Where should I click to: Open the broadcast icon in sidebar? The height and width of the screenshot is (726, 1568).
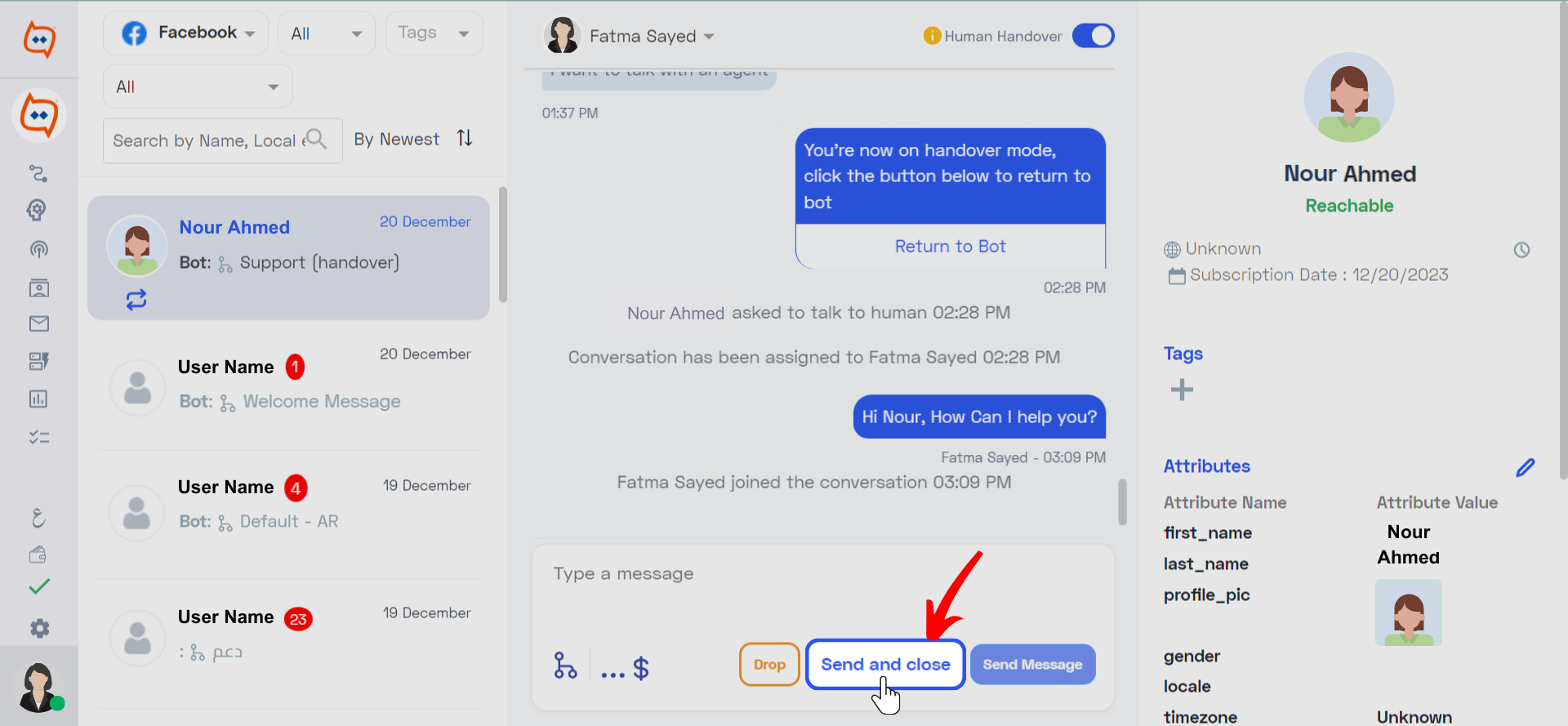[x=38, y=250]
